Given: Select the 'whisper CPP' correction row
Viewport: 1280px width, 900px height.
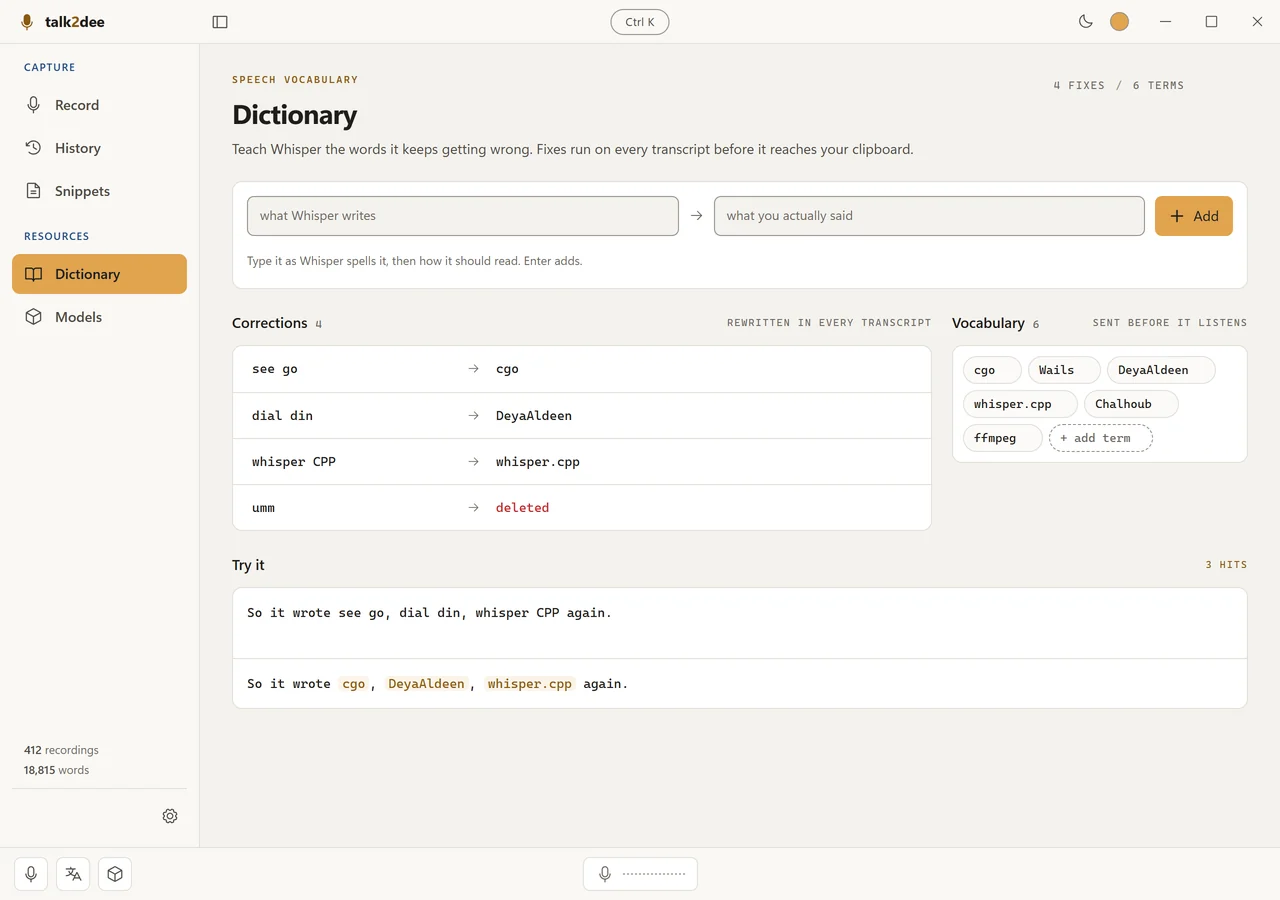Looking at the screenshot, I should 582,461.
